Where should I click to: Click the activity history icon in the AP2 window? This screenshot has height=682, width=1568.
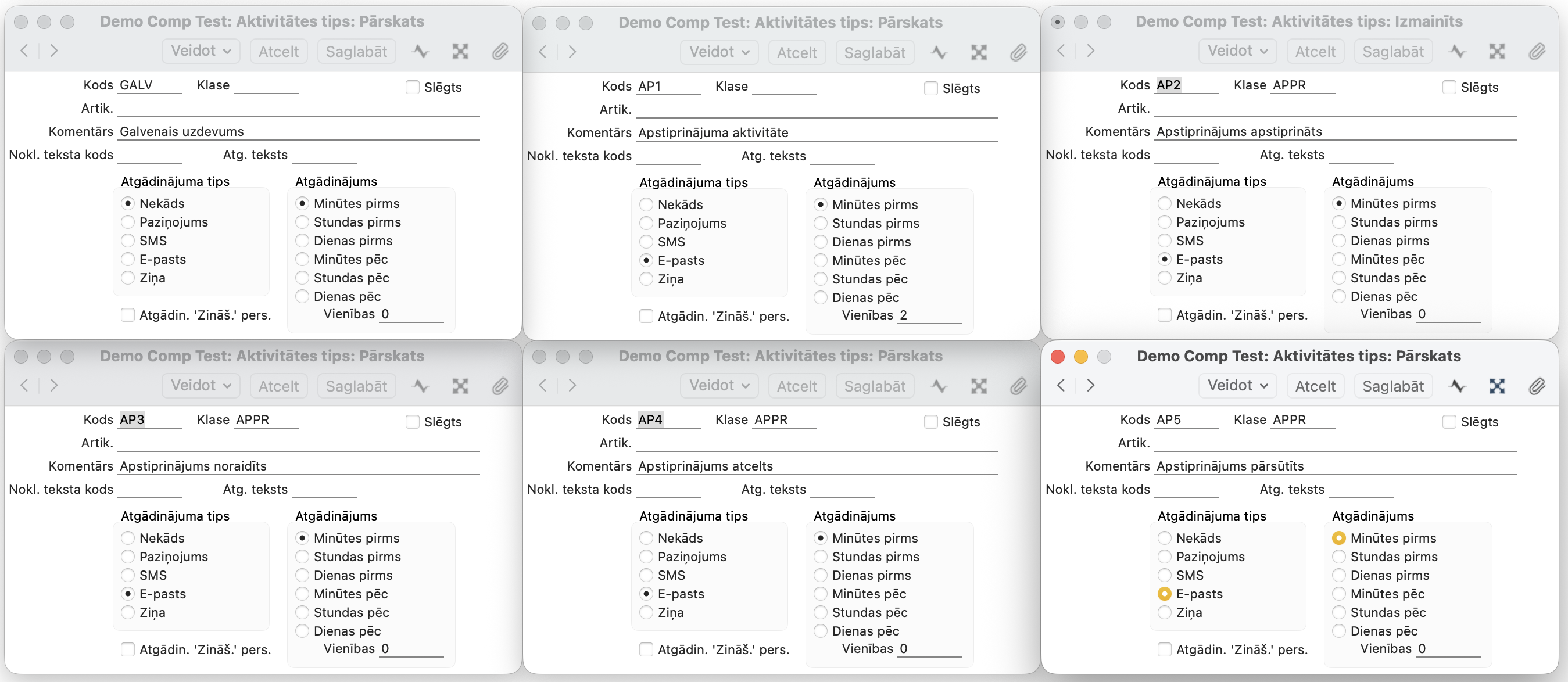[1457, 52]
